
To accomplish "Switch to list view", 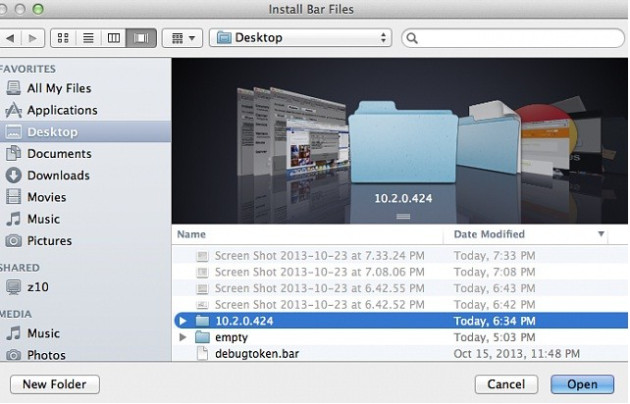I will 88,38.
